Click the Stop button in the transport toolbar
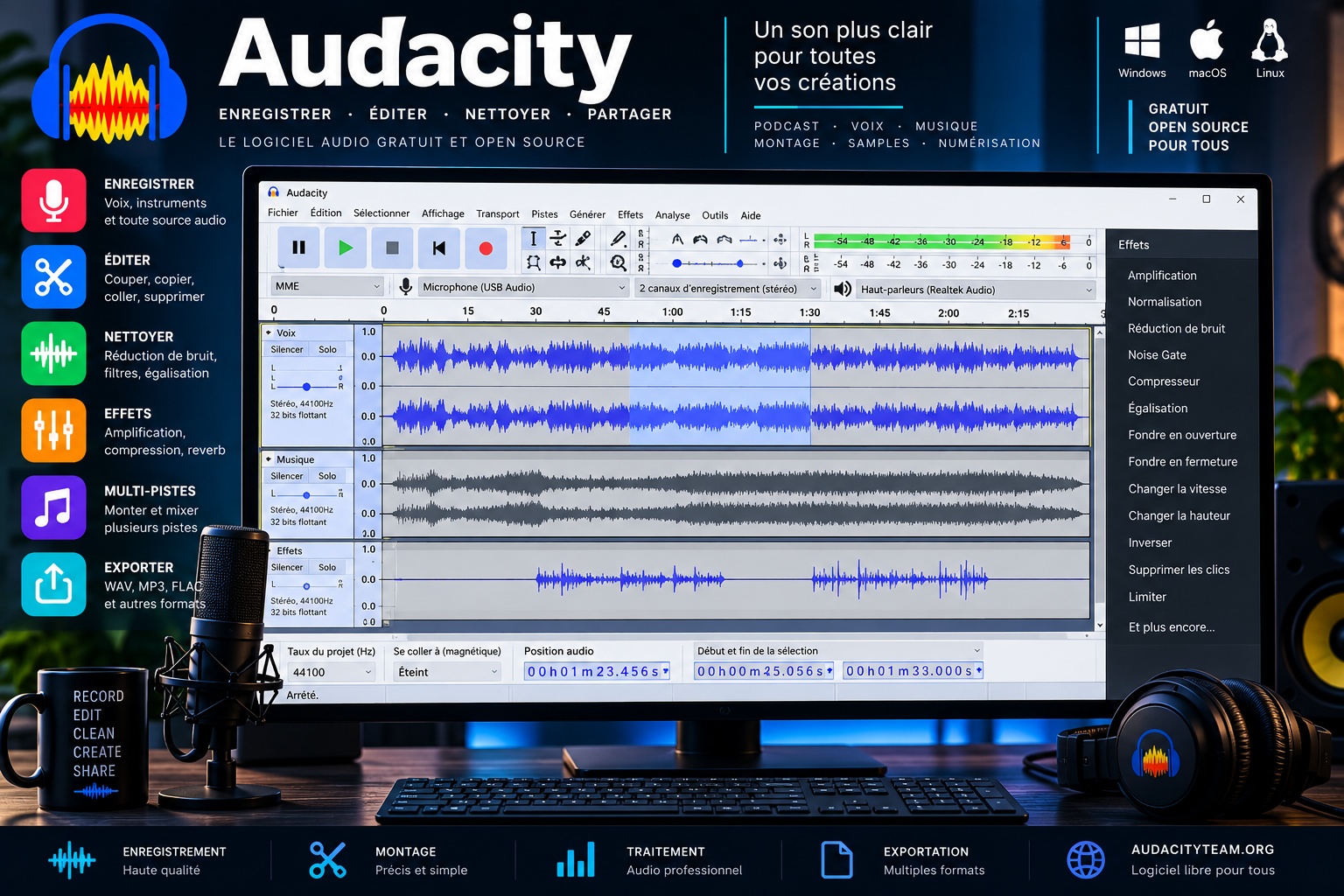 pos(392,248)
